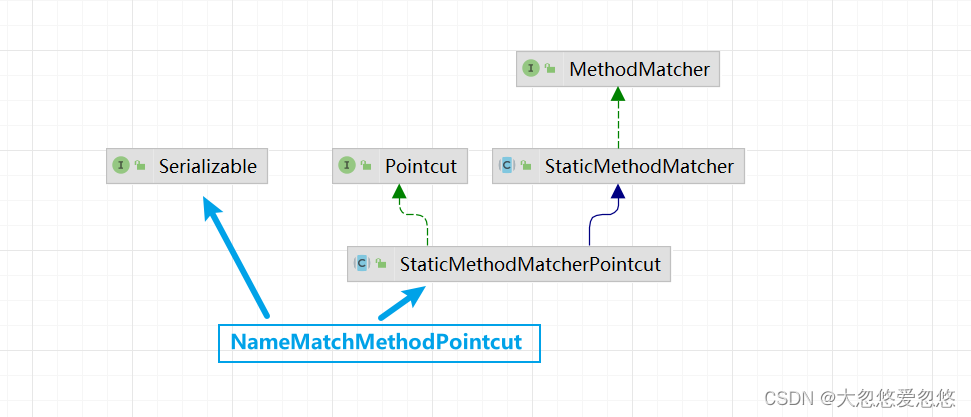
Task: Click the interface icon beside Serializable
Action: point(121,165)
